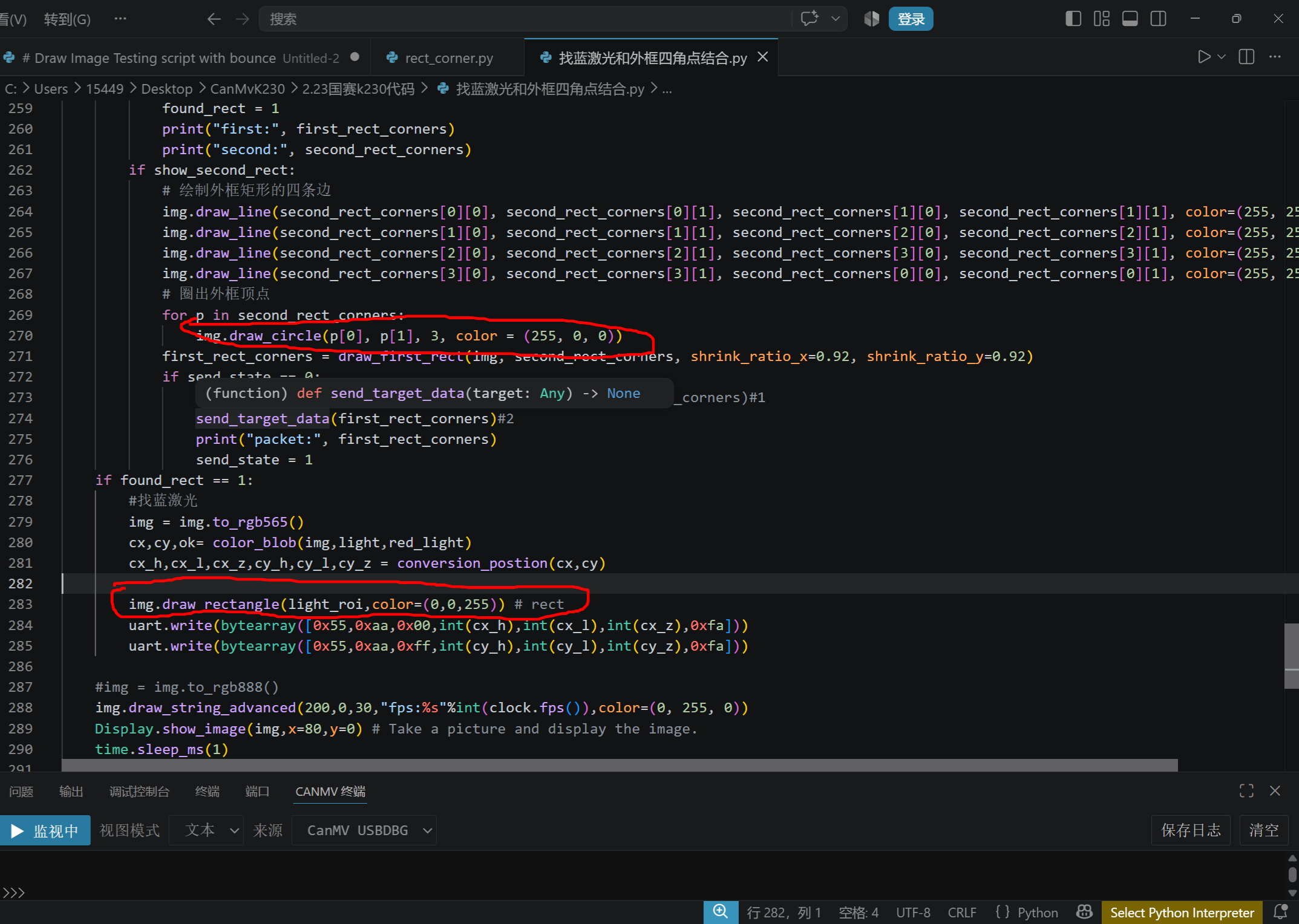Split the editor to the right

click(1246, 57)
